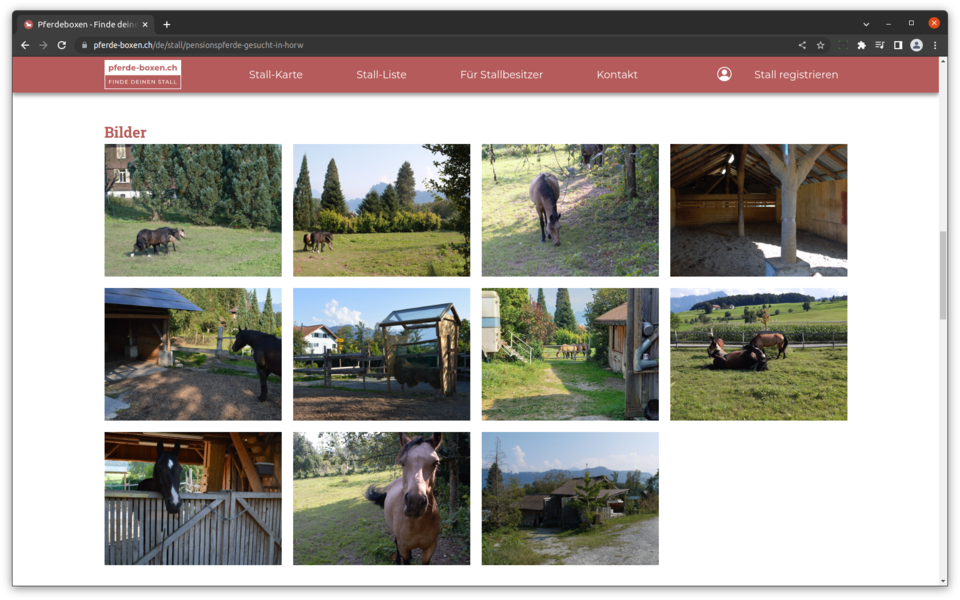
Task: Click the padlock site info icon
Action: point(84,45)
